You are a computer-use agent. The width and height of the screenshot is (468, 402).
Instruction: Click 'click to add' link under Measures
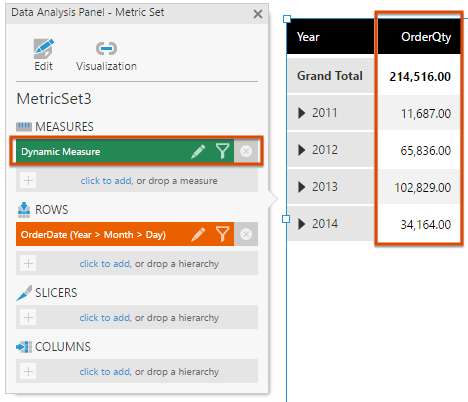[x=106, y=181]
